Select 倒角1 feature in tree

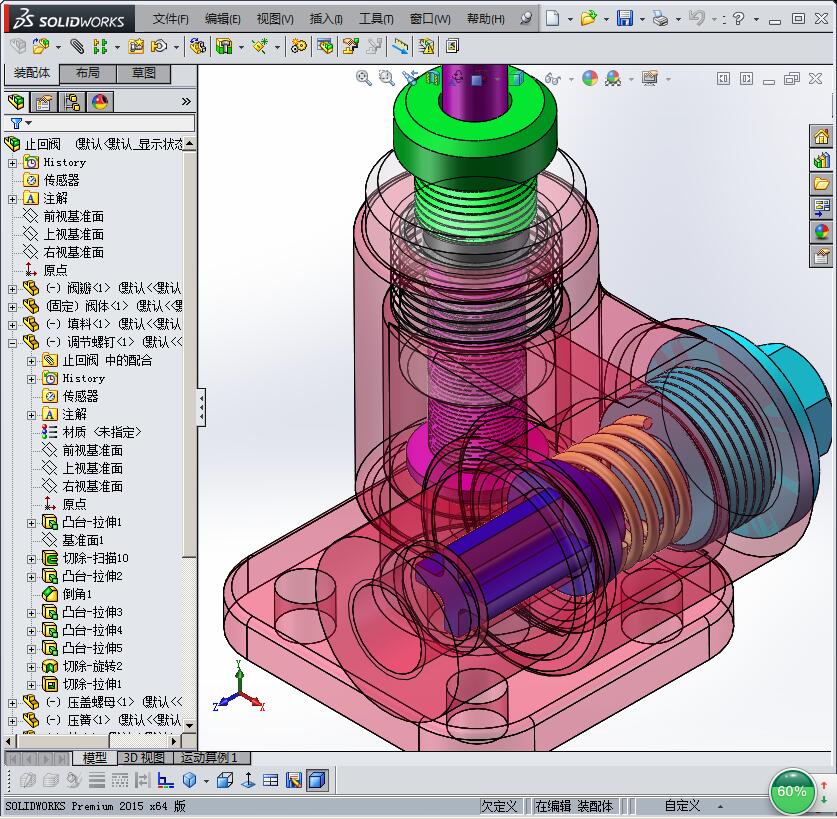[x=77, y=594]
